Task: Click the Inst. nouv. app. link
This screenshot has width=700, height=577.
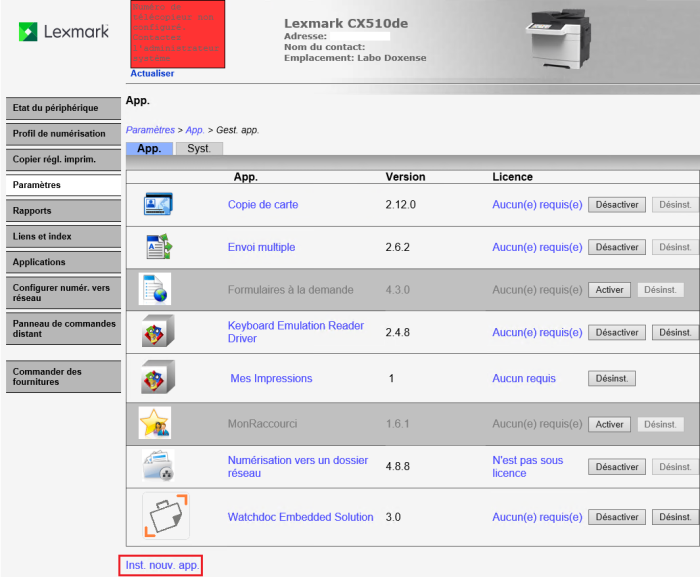Action: point(162,565)
